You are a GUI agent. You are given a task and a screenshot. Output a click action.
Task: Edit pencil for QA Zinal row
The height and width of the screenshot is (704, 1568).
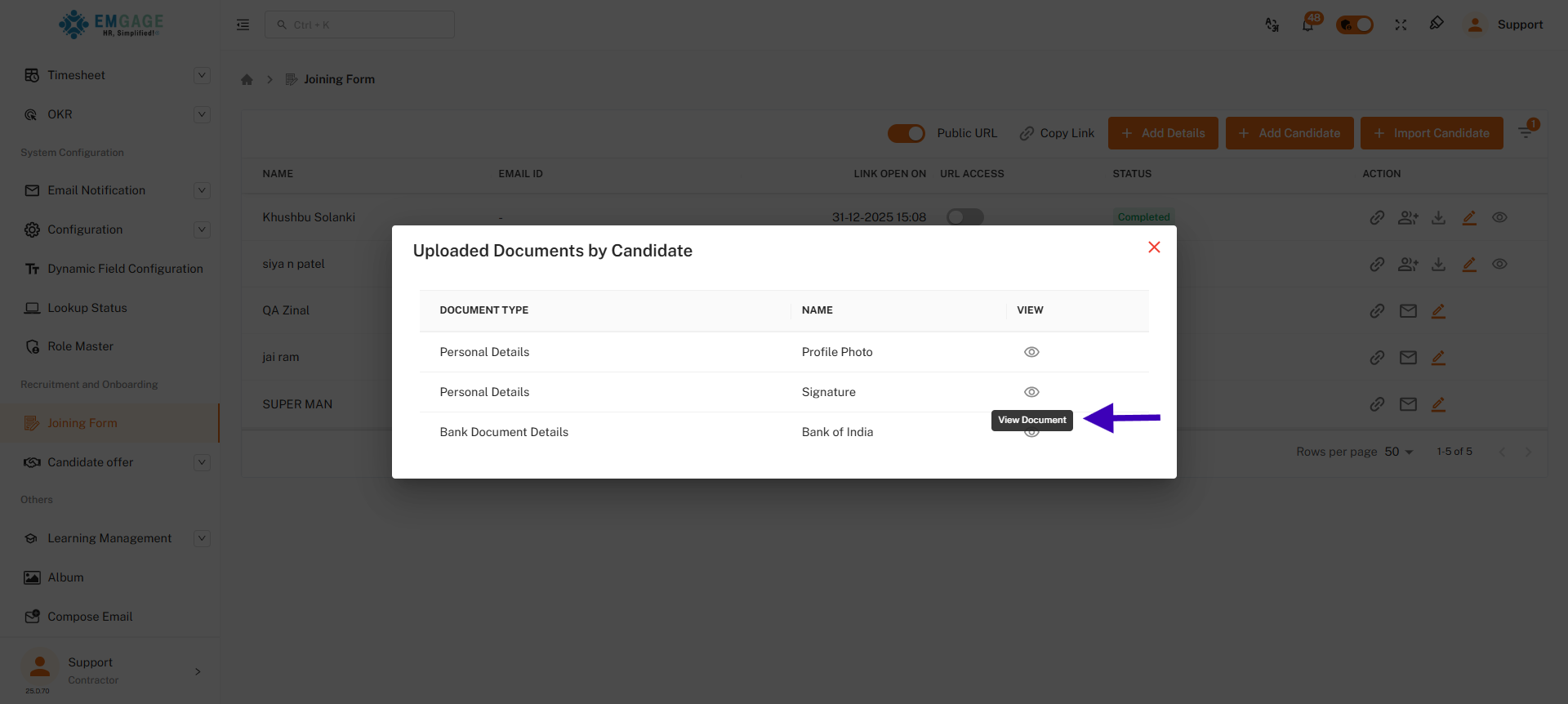pos(1439,310)
